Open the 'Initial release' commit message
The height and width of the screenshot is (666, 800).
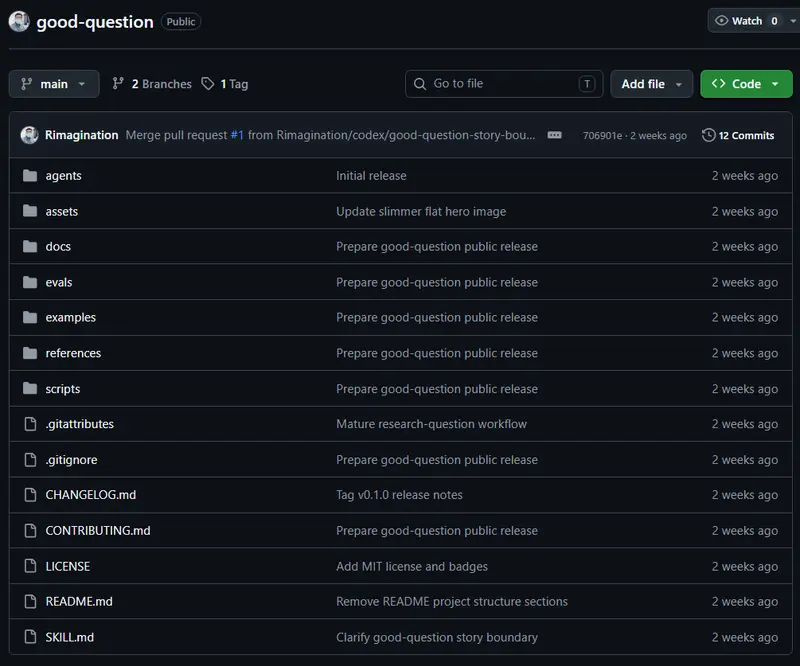tap(371, 176)
